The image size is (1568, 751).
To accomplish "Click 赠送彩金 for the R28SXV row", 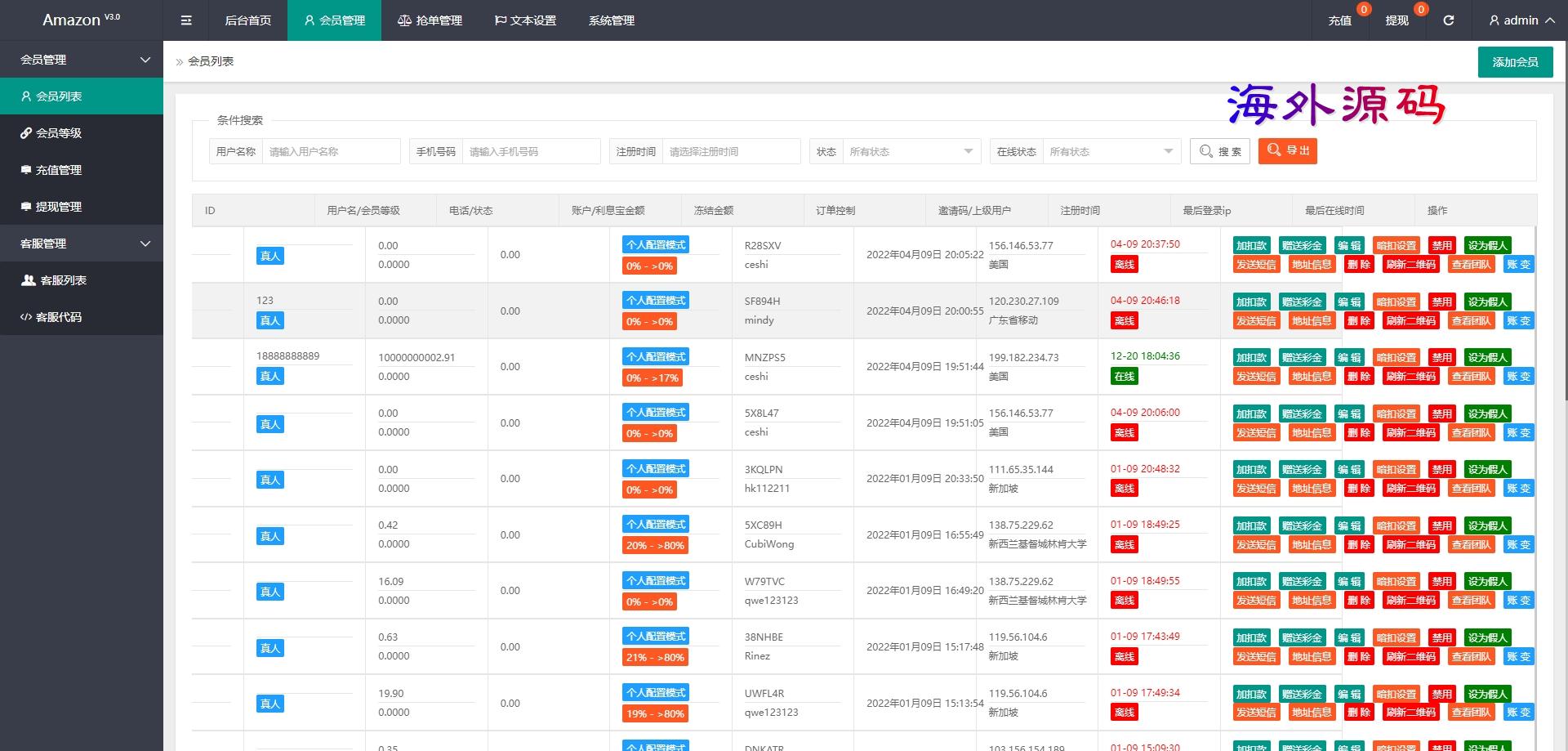I will tap(1302, 245).
